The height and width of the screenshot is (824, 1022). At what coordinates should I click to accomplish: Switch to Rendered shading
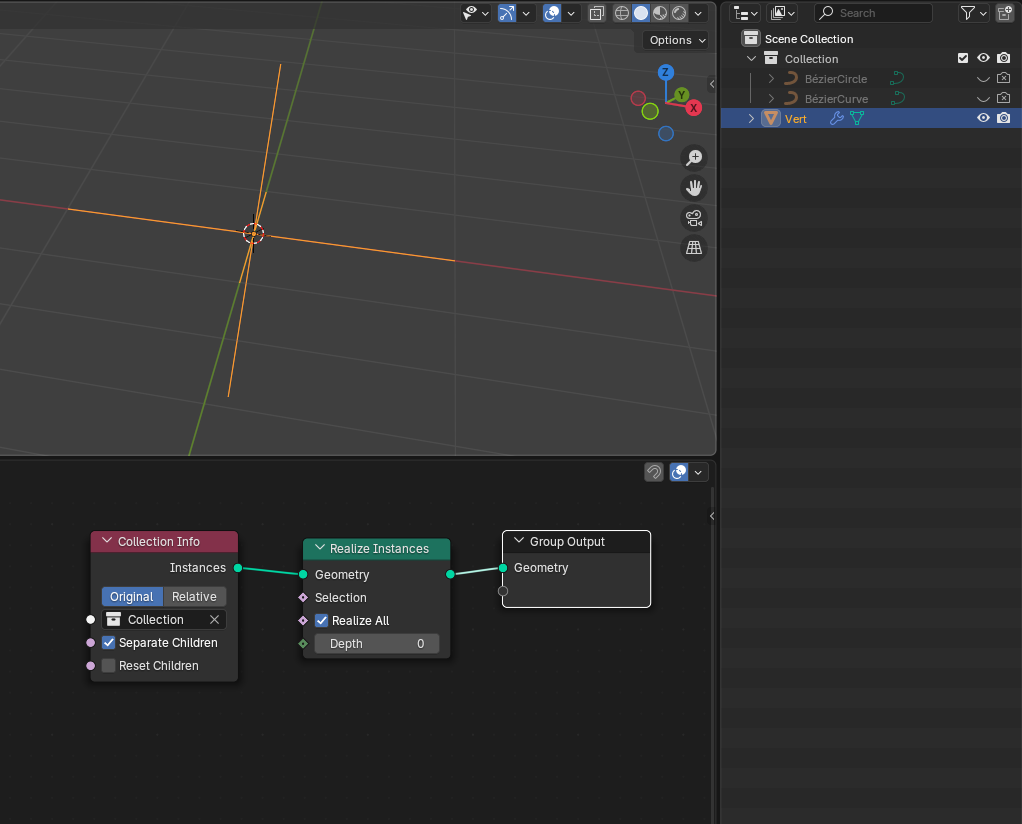679,13
